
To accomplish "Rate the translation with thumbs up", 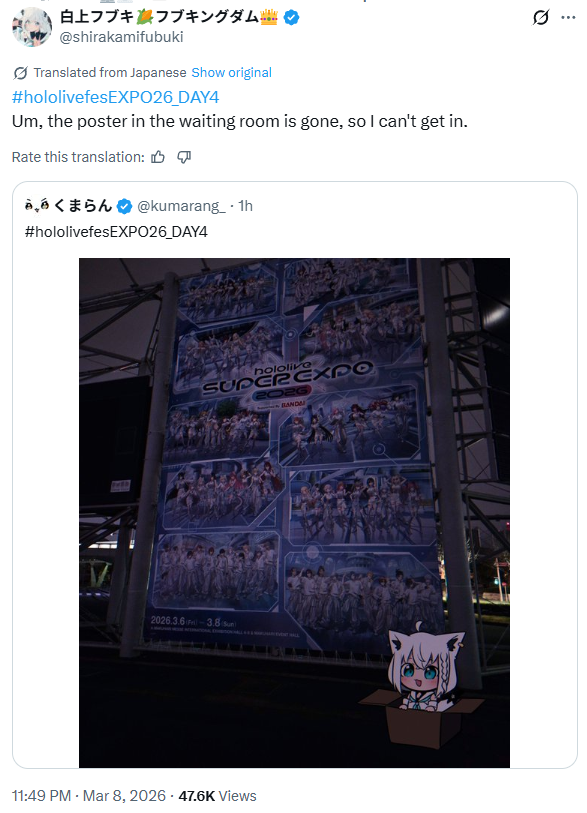I will point(158,157).
